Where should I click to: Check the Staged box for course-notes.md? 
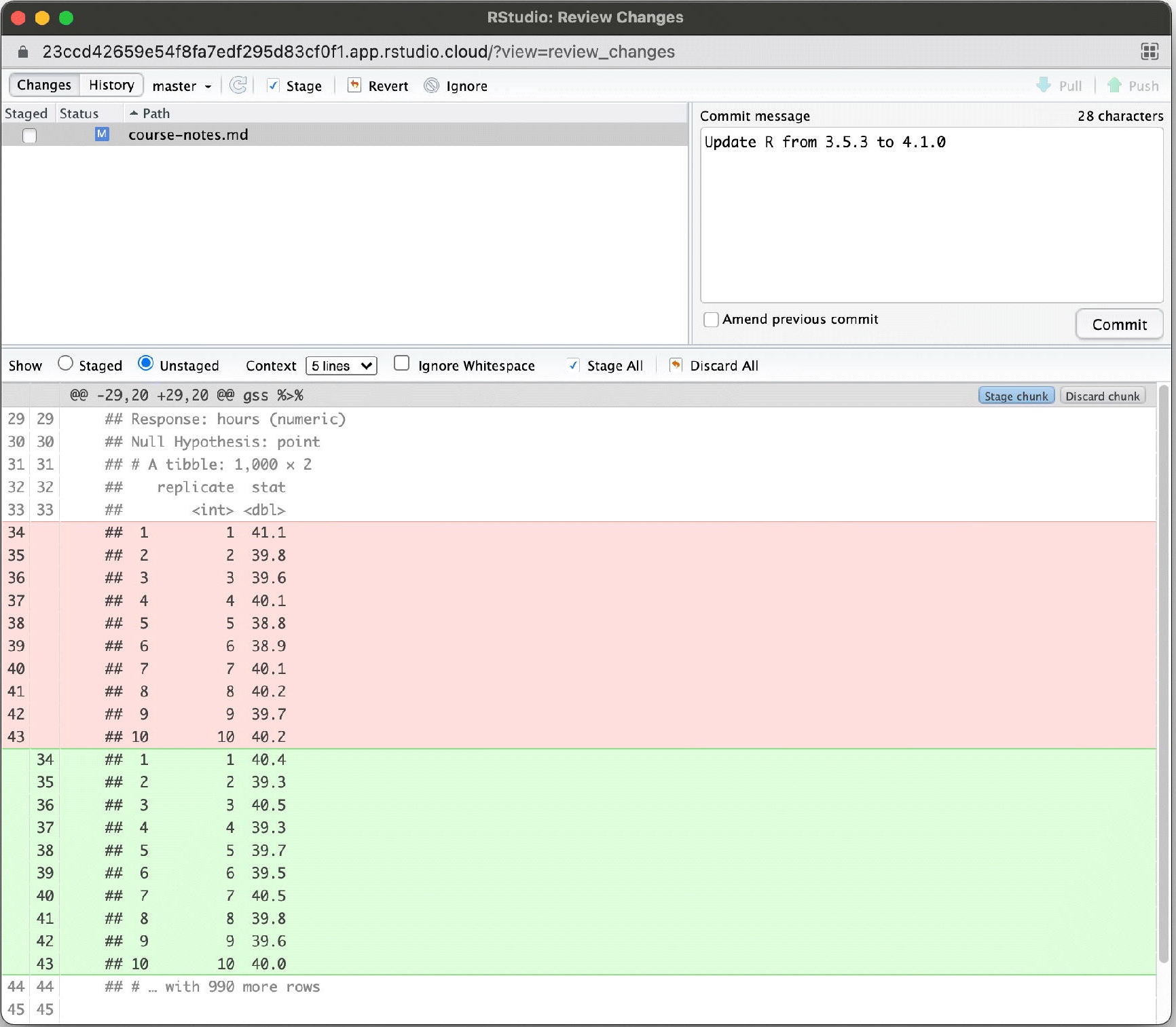click(29, 136)
